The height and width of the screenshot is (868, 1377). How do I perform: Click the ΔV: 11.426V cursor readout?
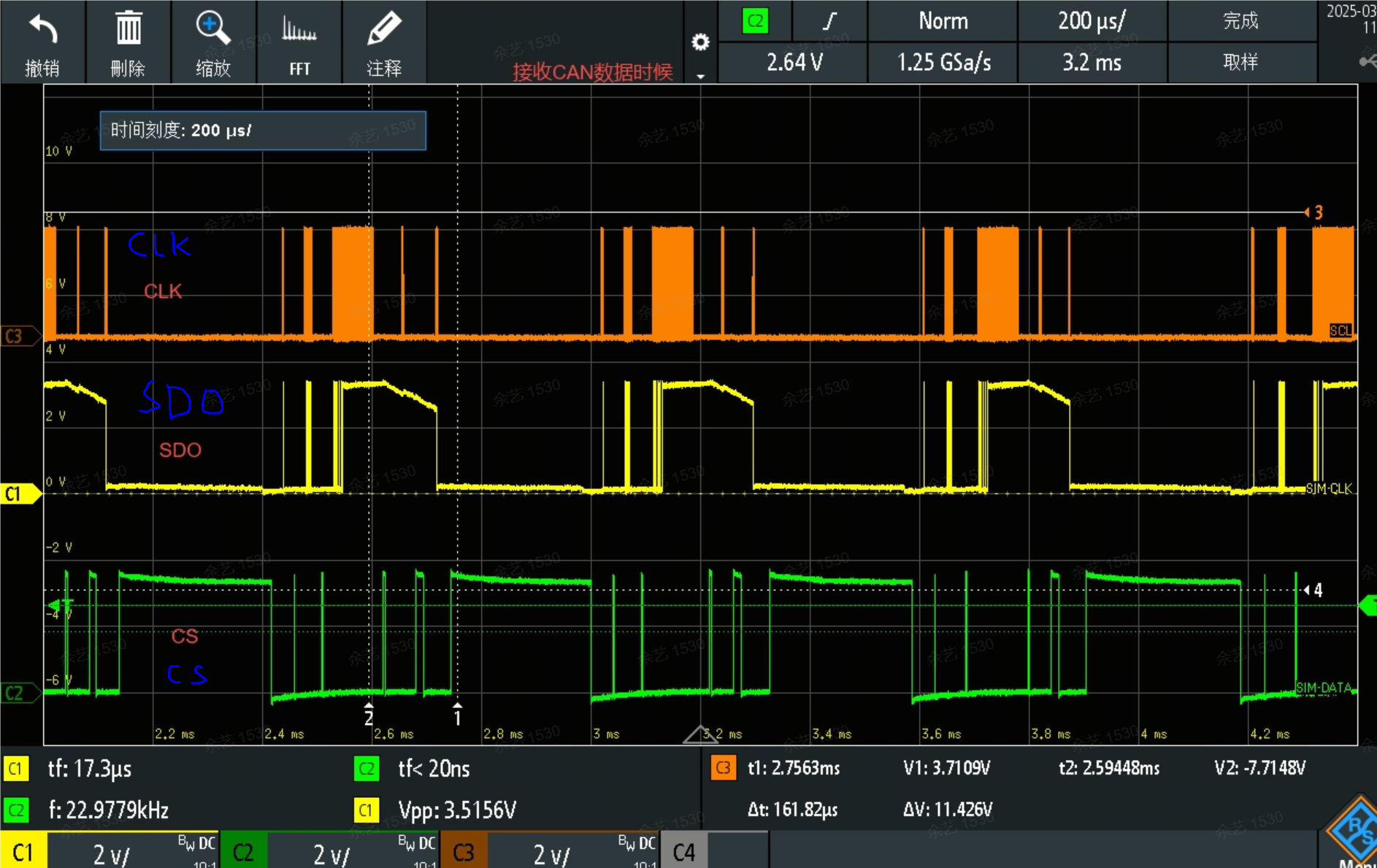(x=948, y=810)
